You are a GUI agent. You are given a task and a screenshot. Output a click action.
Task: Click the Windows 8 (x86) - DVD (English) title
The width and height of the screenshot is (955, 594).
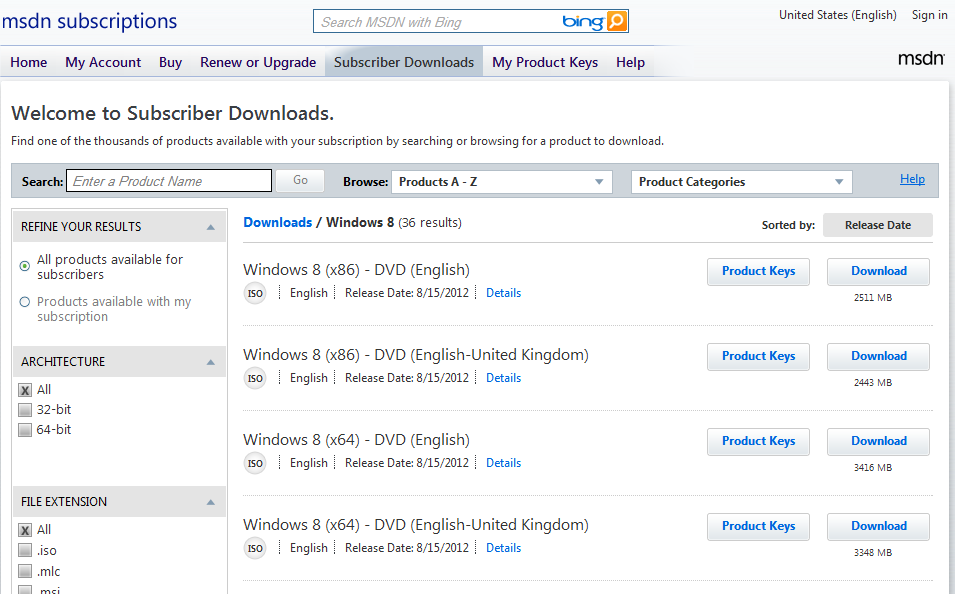pos(356,270)
